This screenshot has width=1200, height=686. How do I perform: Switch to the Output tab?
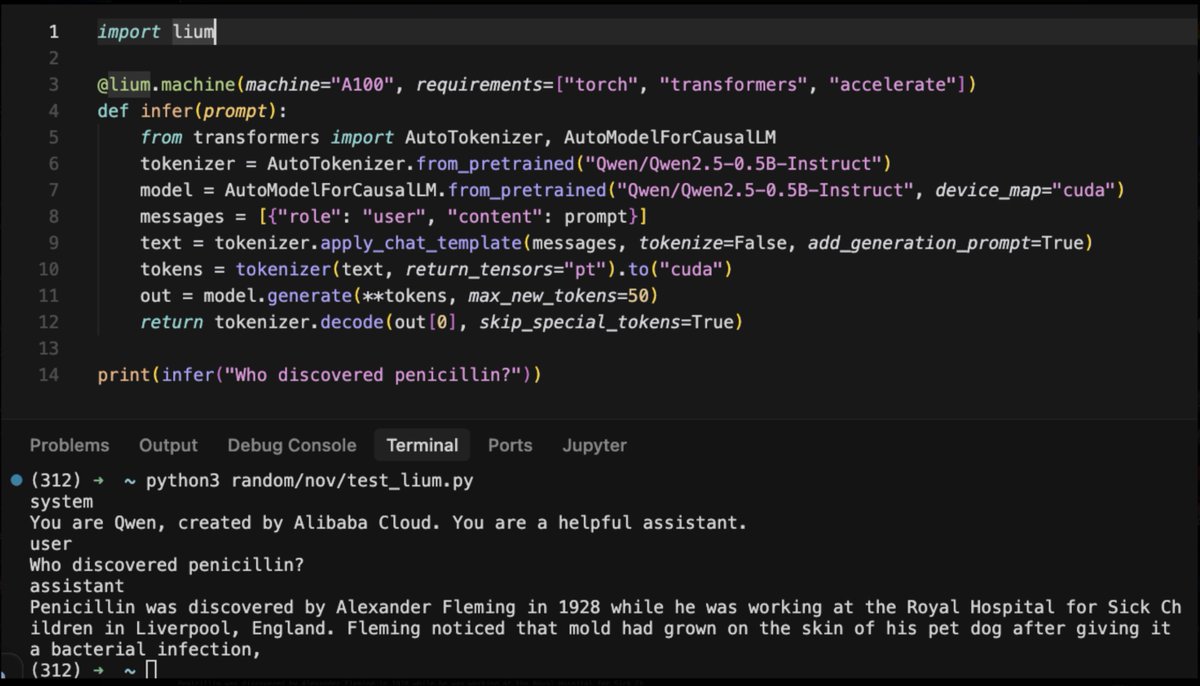[x=168, y=445]
